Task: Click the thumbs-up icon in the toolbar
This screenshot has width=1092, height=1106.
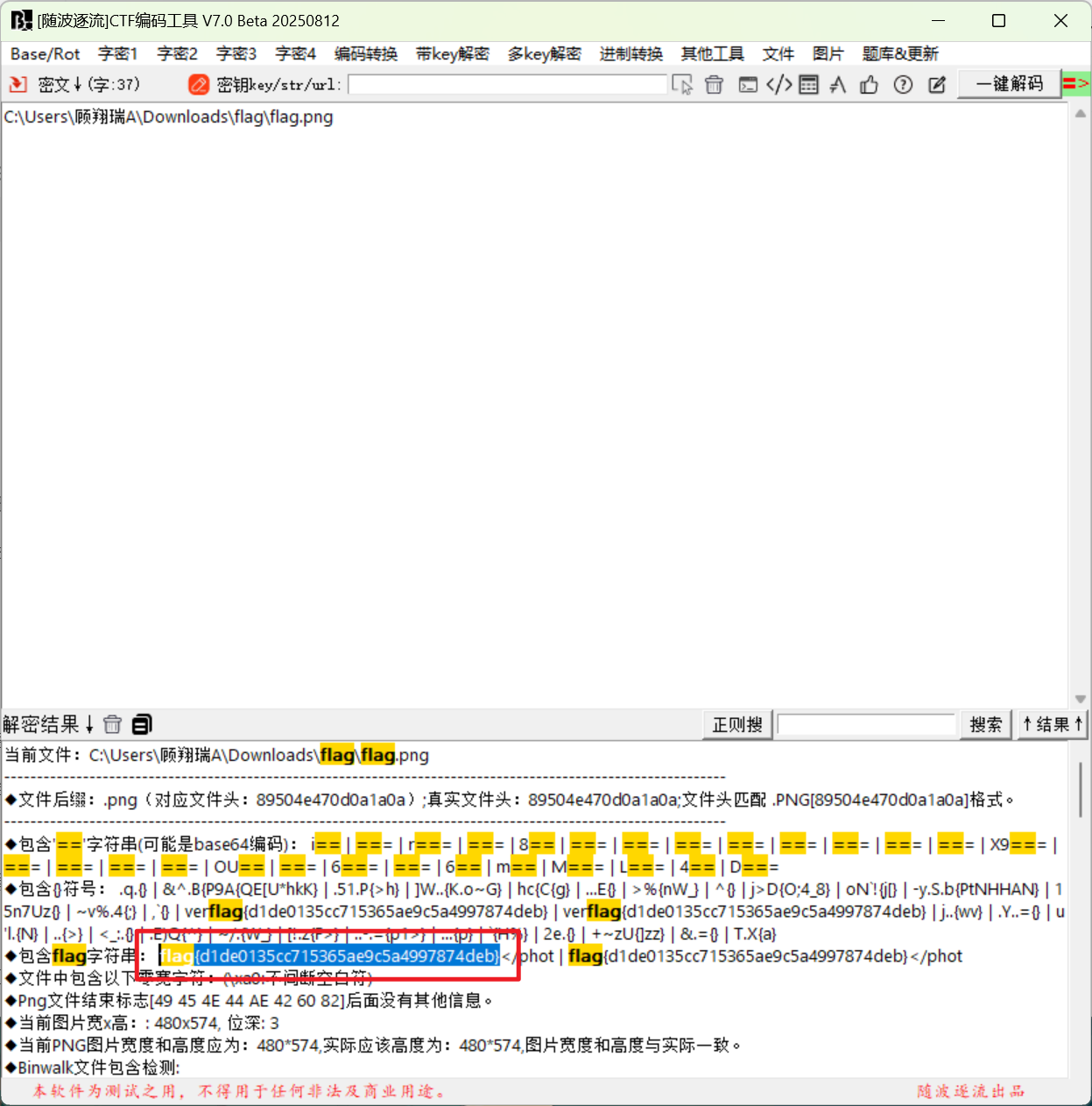Action: 869,85
